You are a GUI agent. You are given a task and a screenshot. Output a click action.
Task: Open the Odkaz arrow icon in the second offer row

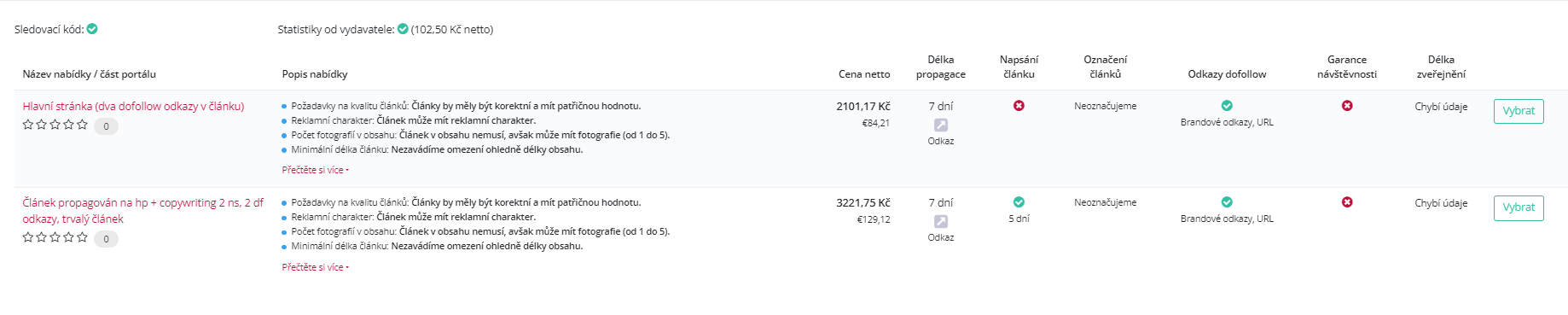coord(941,221)
